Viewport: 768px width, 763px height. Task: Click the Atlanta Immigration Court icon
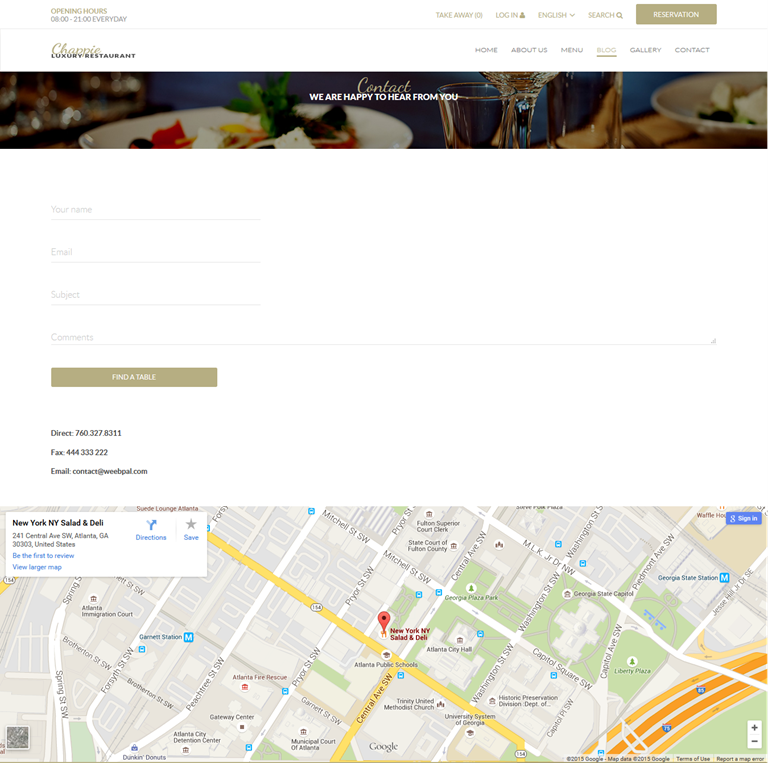coord(94,598)
